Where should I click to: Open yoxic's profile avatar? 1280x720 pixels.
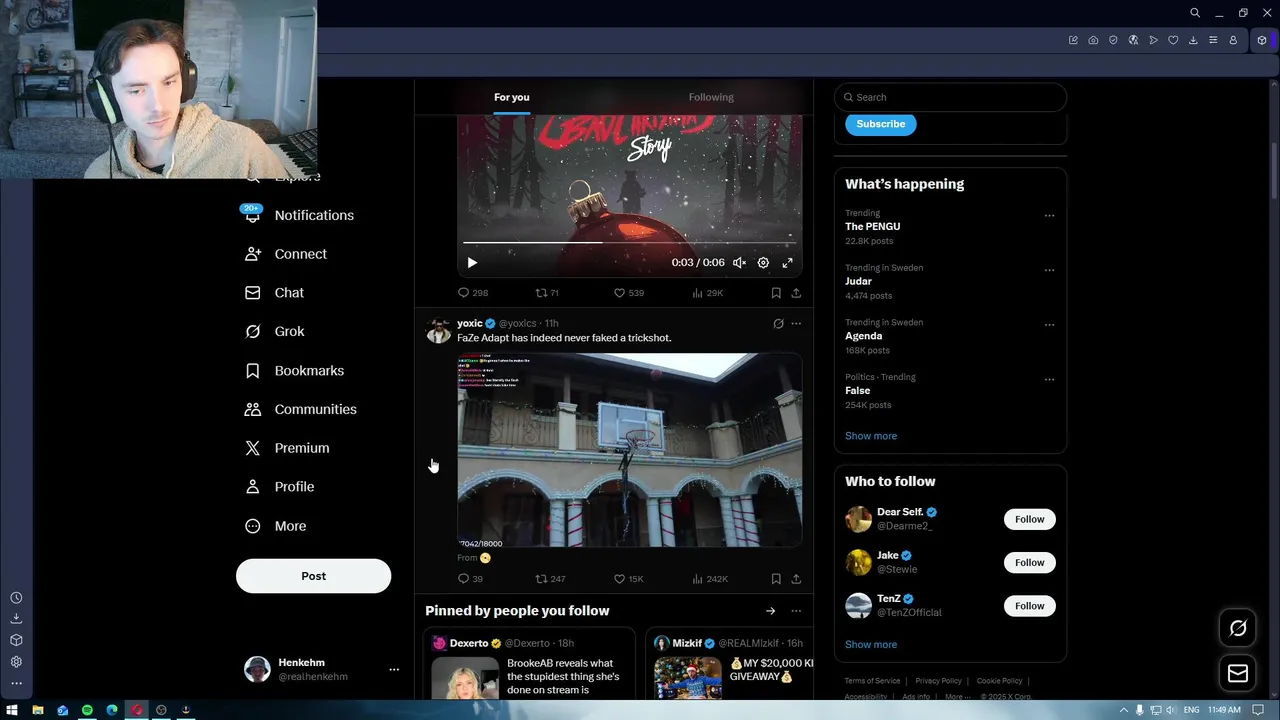(438, 331)
